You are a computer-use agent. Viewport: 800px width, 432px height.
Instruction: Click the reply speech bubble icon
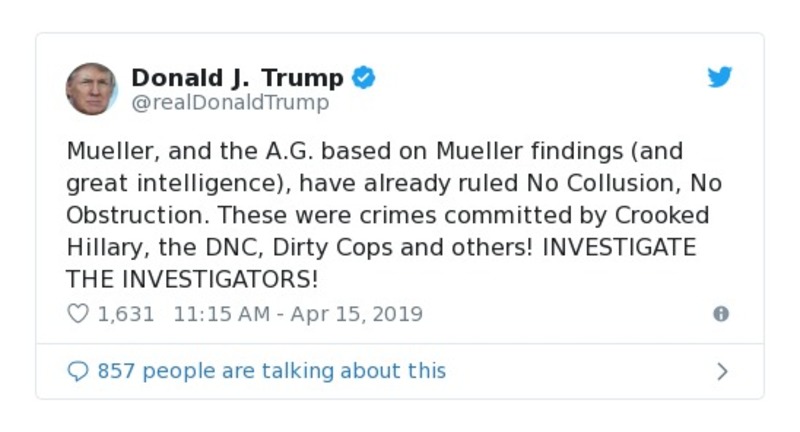point(77,371)
